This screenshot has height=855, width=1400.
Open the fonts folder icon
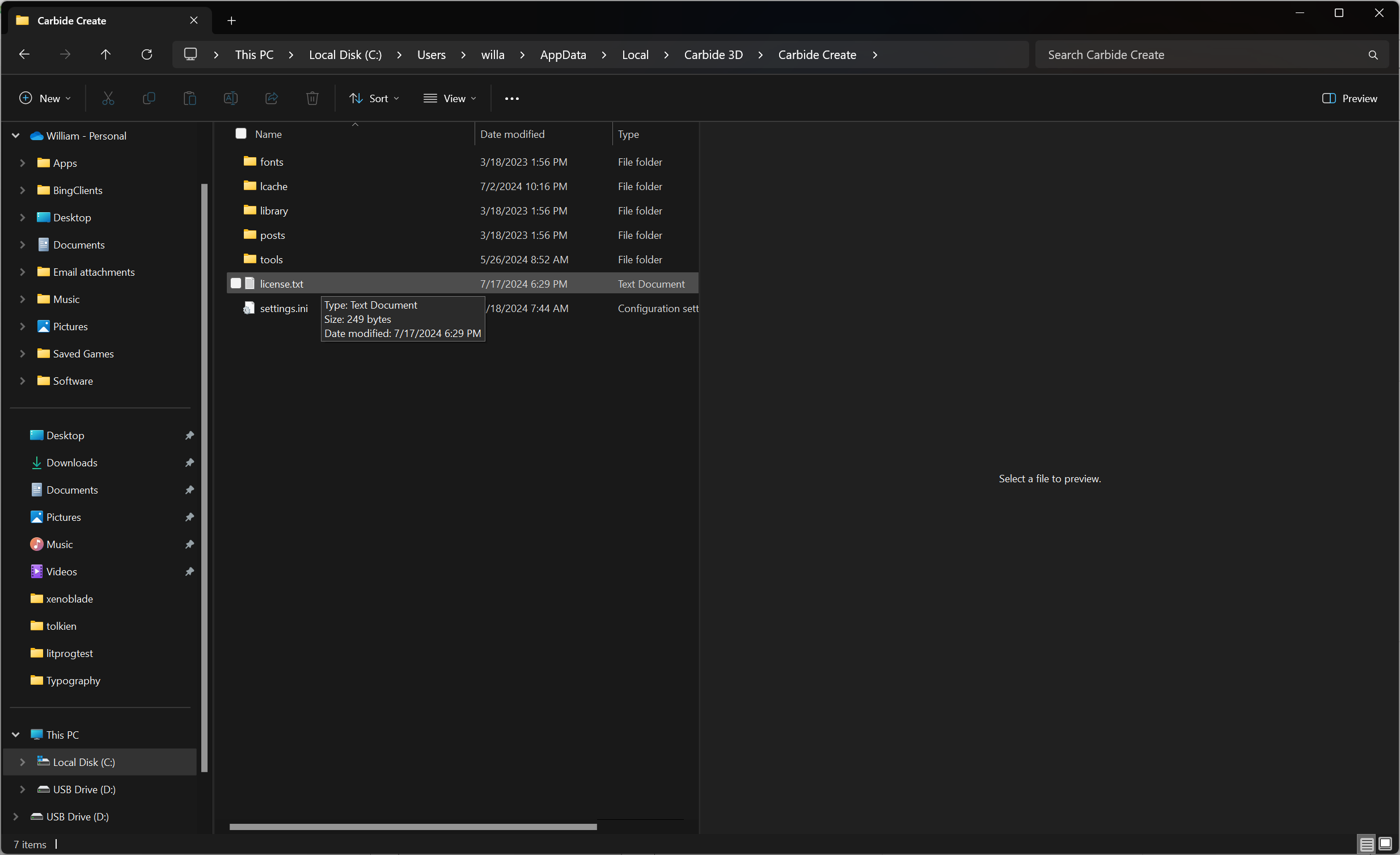point(250,162)
